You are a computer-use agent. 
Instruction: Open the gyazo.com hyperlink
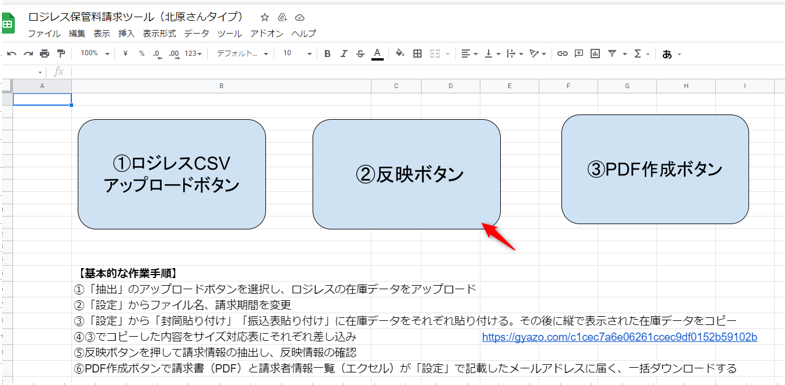coord(619,337)
